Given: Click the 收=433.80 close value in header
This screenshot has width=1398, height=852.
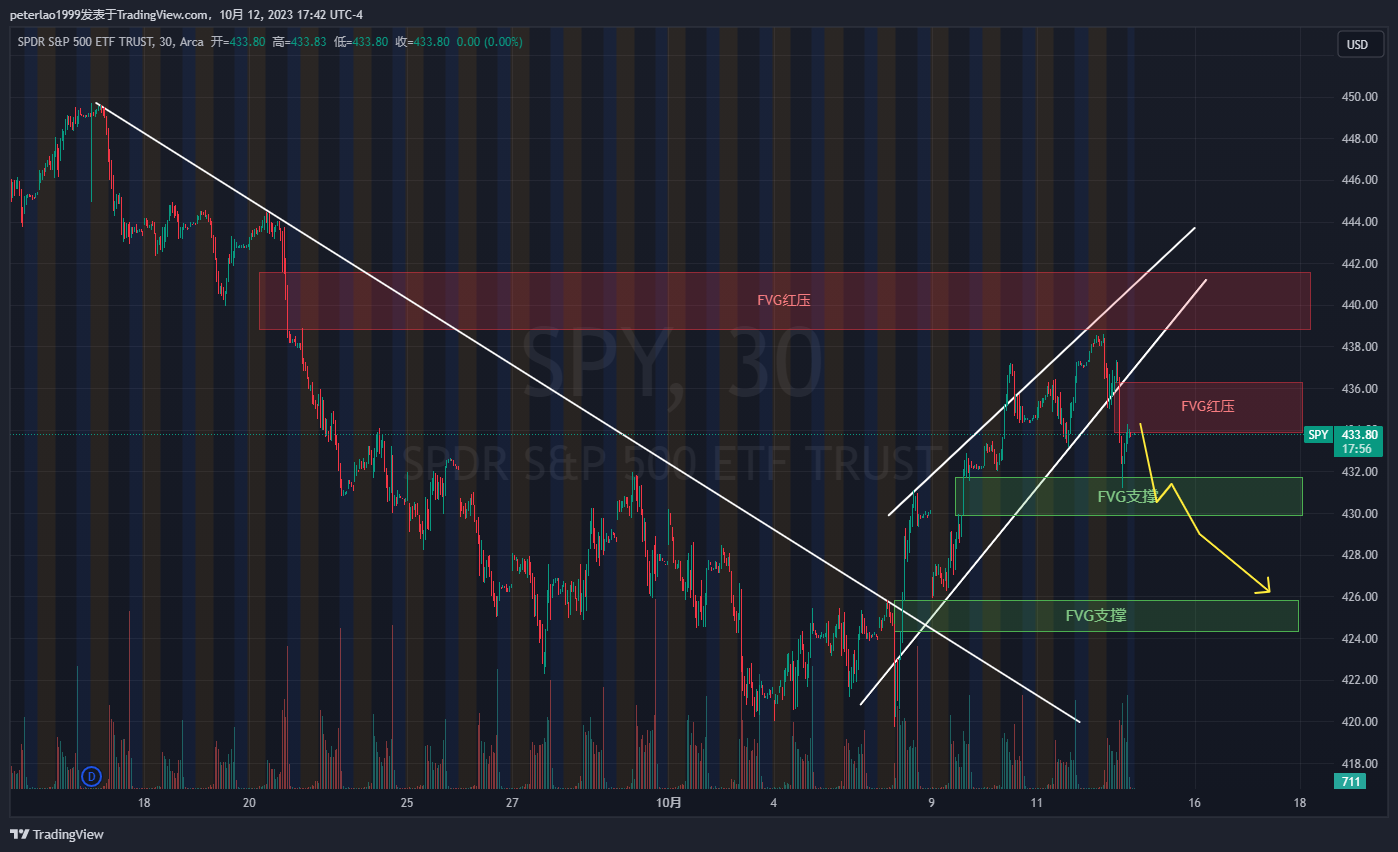Looking at the screenshot, I should tap(420, 42).
